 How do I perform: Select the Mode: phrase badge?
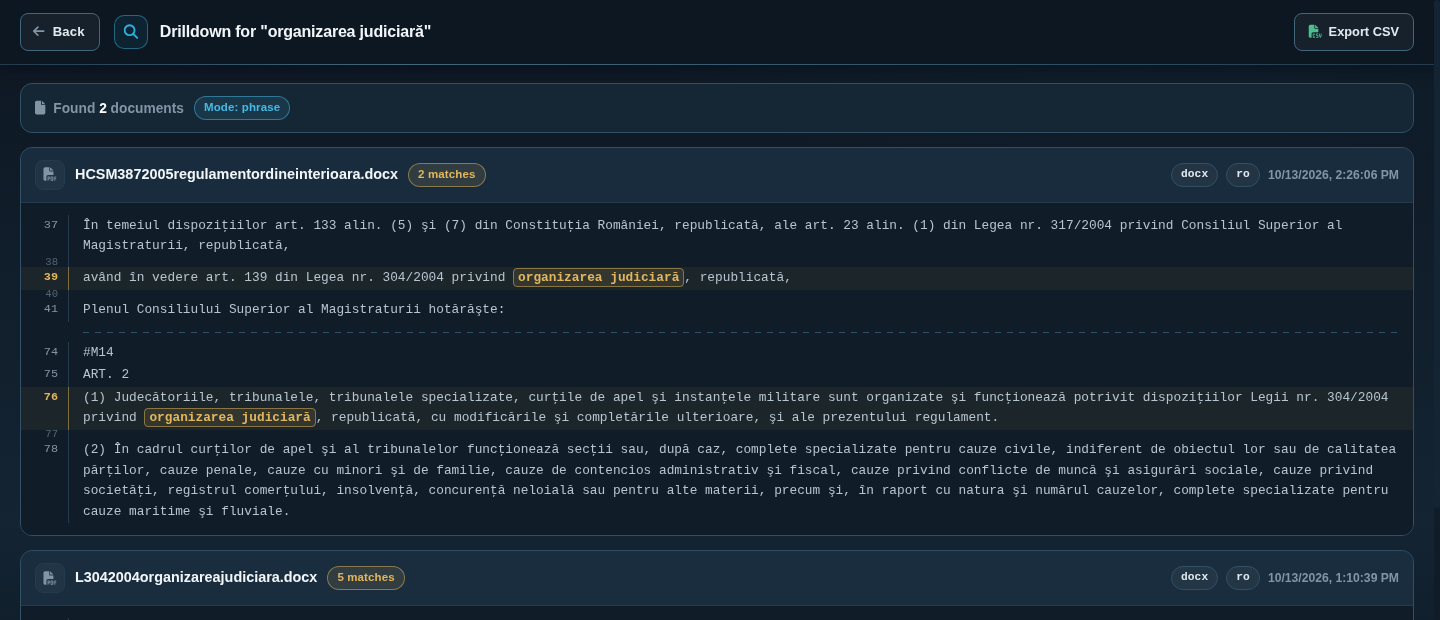tap(242, 108)
